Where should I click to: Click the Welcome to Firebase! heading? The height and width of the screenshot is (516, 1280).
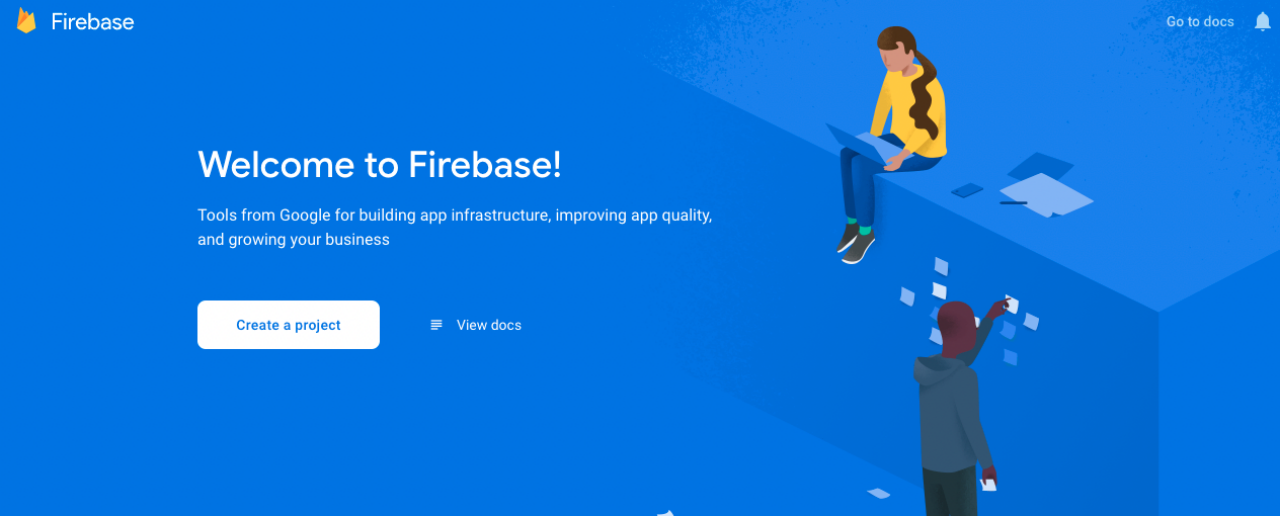click(380, 164)
